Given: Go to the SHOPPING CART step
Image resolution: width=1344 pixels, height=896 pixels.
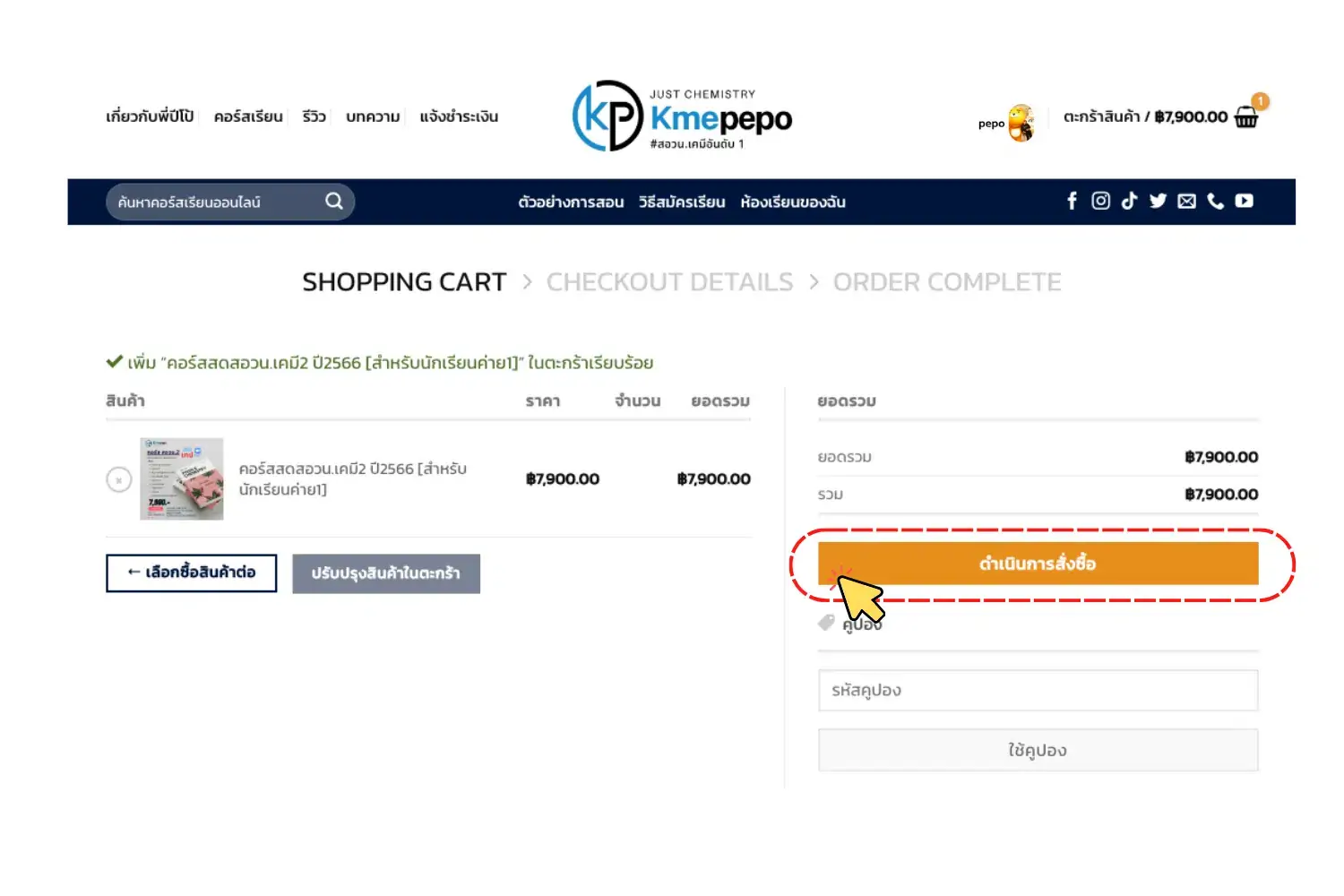Looking at the screenshot, I should [x=404, y=282].
